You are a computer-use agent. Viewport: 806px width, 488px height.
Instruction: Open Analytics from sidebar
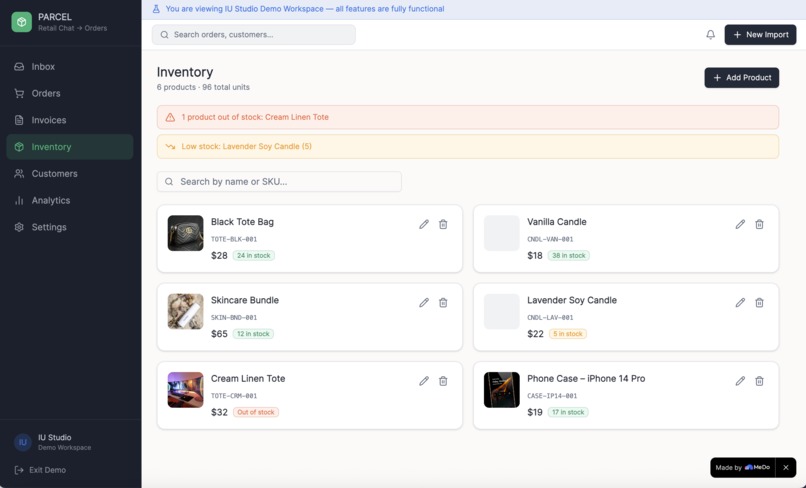click(70, 200)
